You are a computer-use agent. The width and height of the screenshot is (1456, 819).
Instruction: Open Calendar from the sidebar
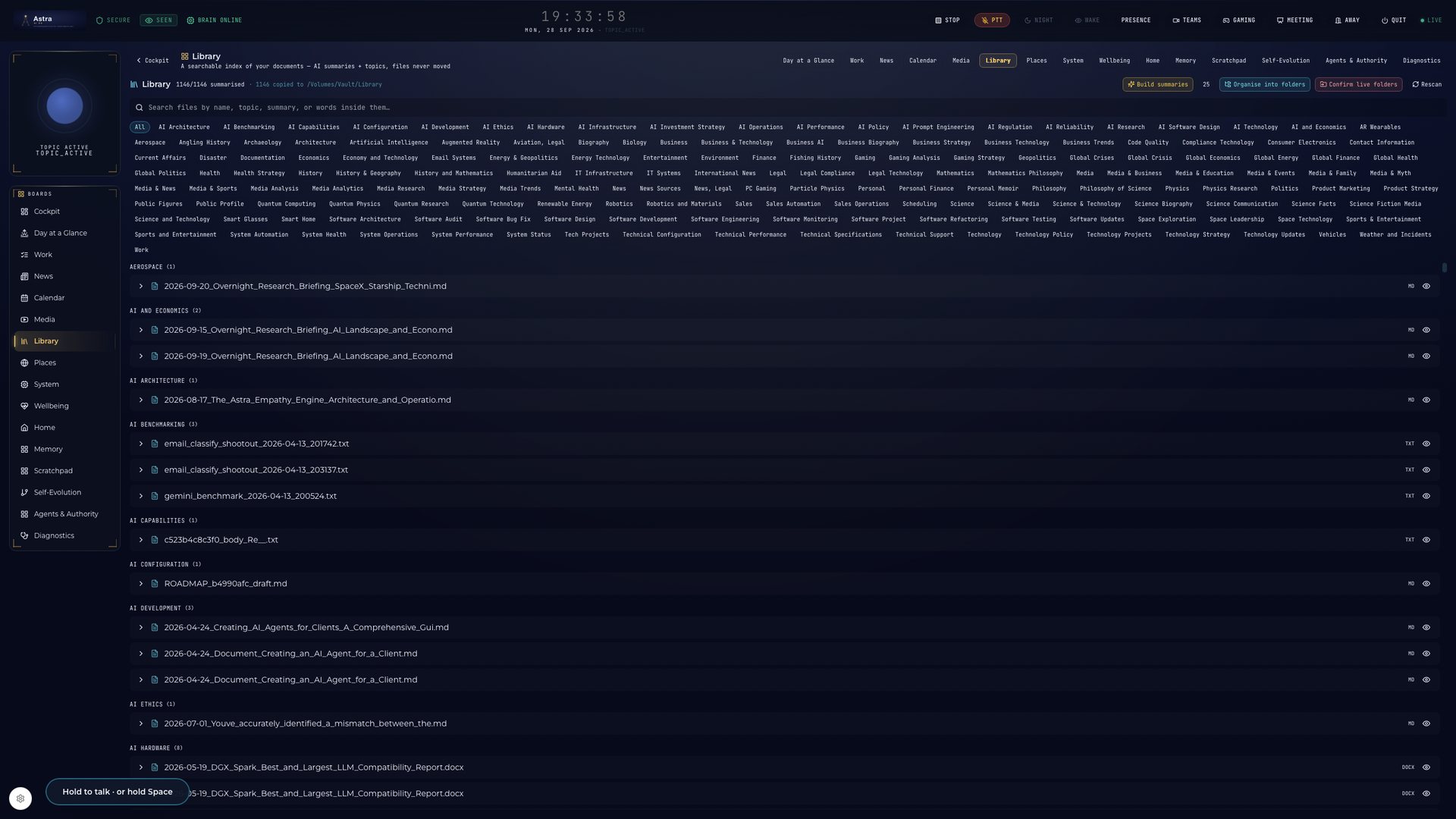point(64,298)
